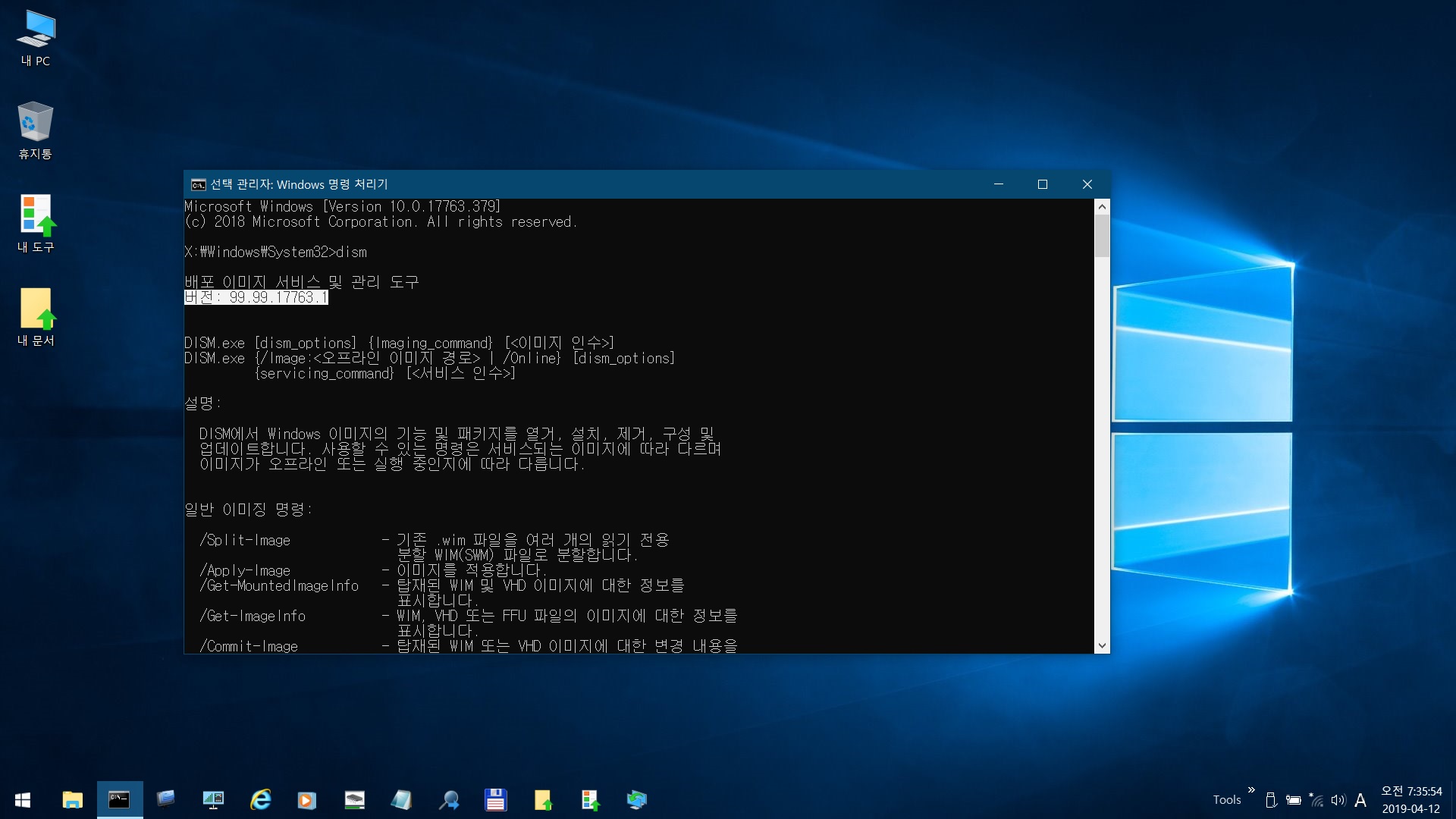The image size is (1456, 819).
Task: Open the 휴지통 recycle bin icon
Action: click(36, 130)
